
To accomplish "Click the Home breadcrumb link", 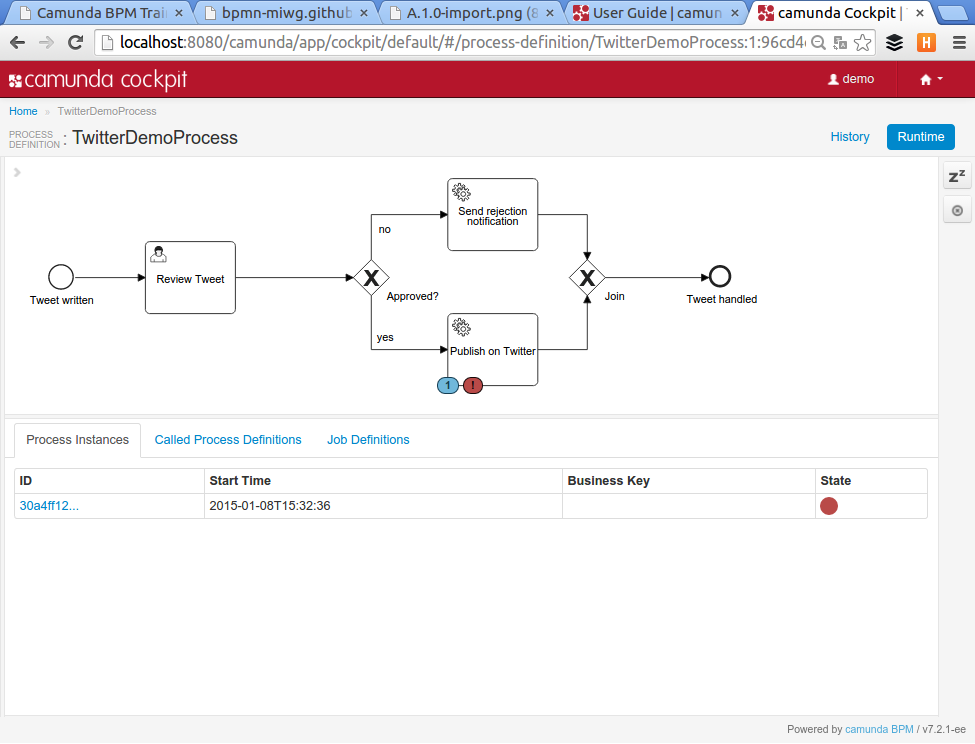I will coord(23,111).
